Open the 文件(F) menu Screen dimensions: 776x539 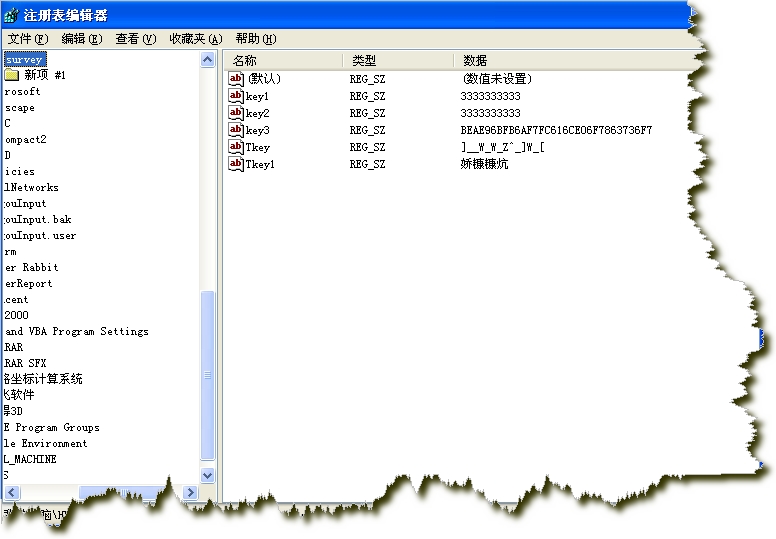coord(28,39)
